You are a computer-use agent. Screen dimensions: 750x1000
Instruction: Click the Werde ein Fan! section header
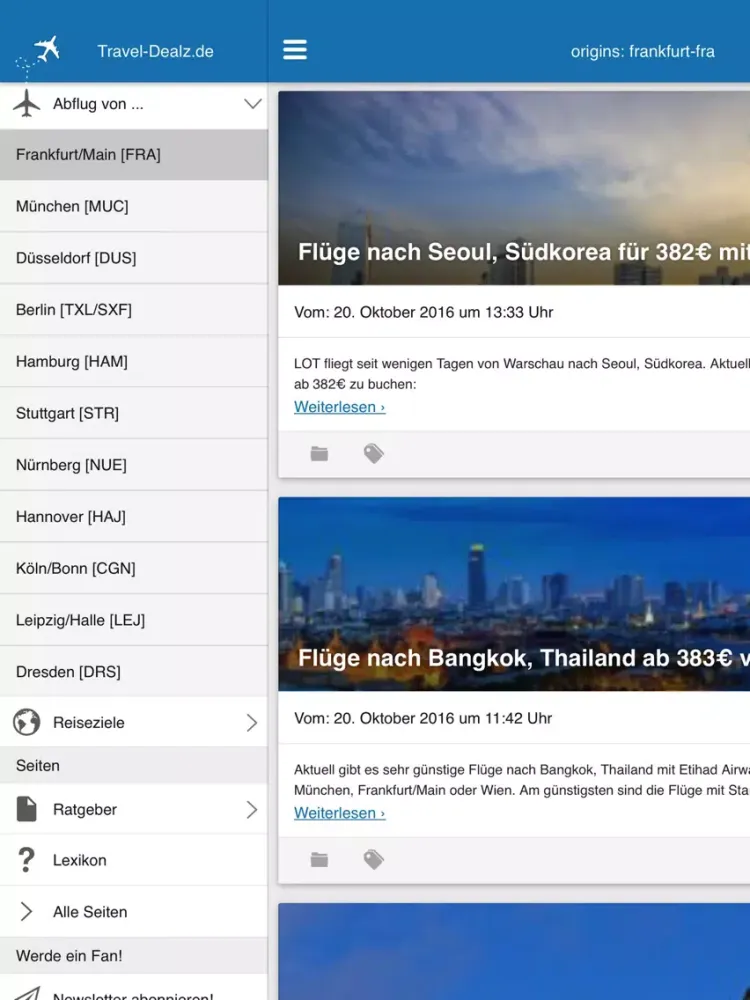click(x=134, y=955)
